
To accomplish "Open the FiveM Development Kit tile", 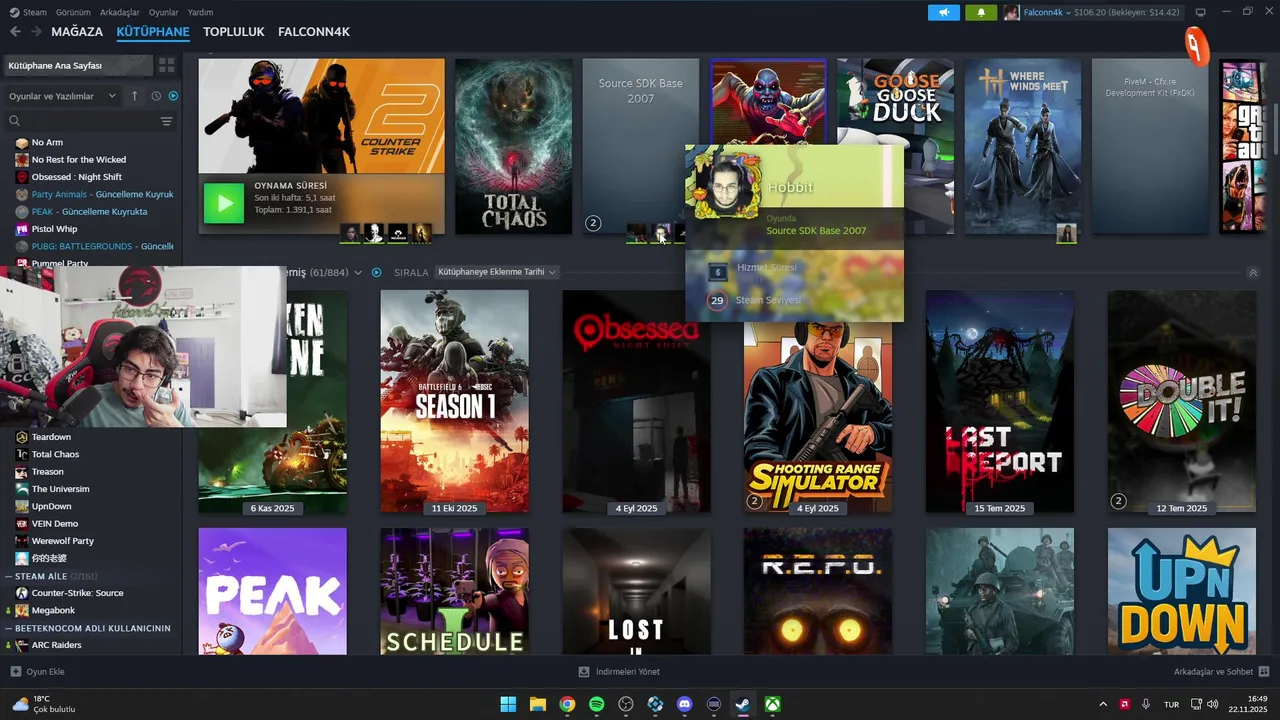I will click(1150, 146).
